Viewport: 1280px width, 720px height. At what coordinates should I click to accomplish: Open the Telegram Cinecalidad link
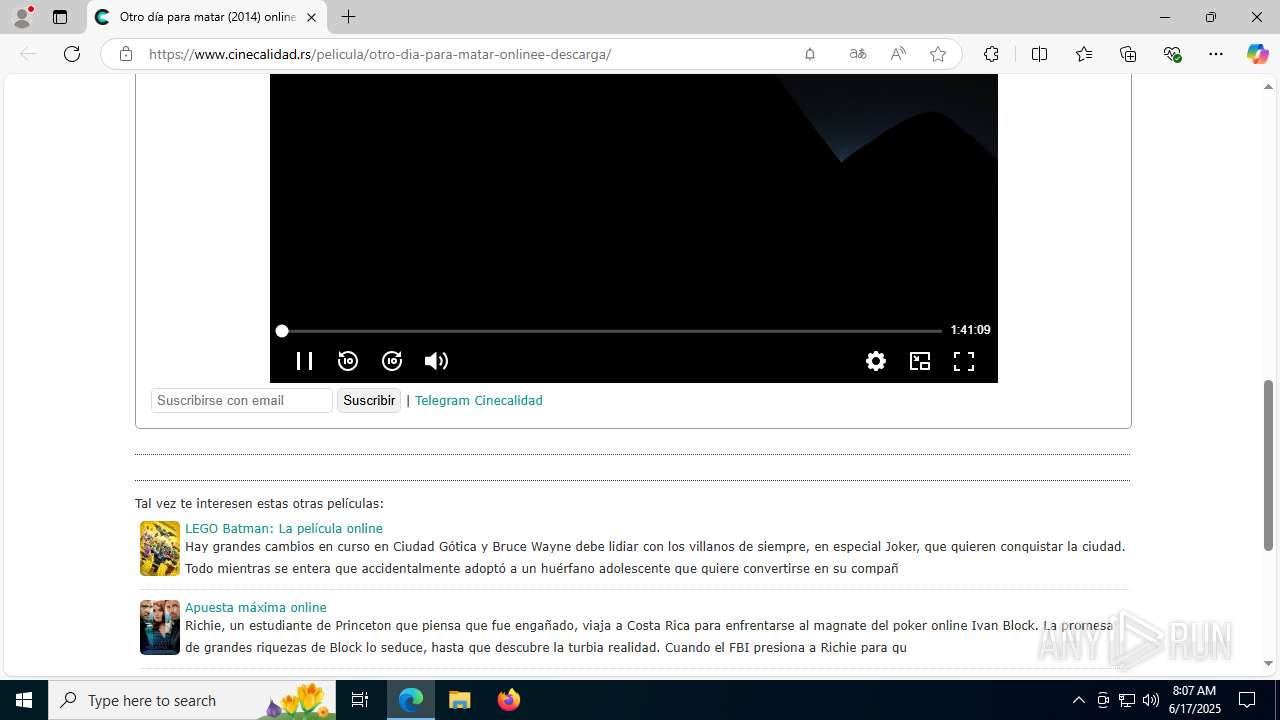point(479,400)
